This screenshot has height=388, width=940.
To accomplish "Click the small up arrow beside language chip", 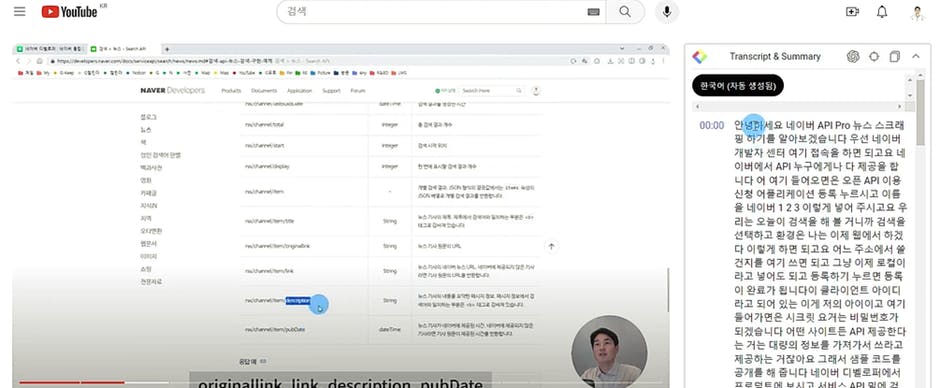I will [x=910, y=79].
